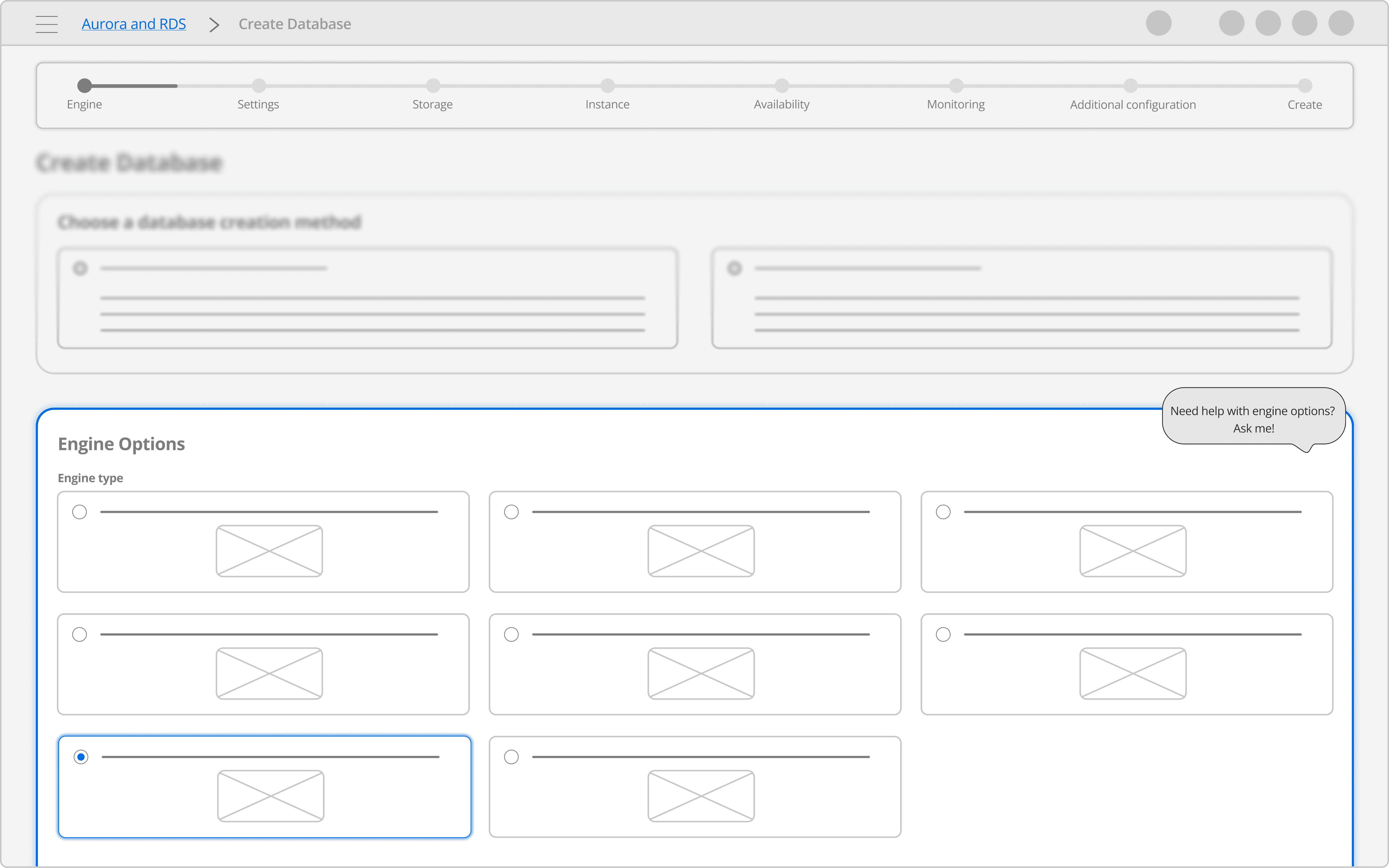Viewport: 1389px width, 868px height.
Task: Go to the Storage step
Action: click(x=433, y=86)
